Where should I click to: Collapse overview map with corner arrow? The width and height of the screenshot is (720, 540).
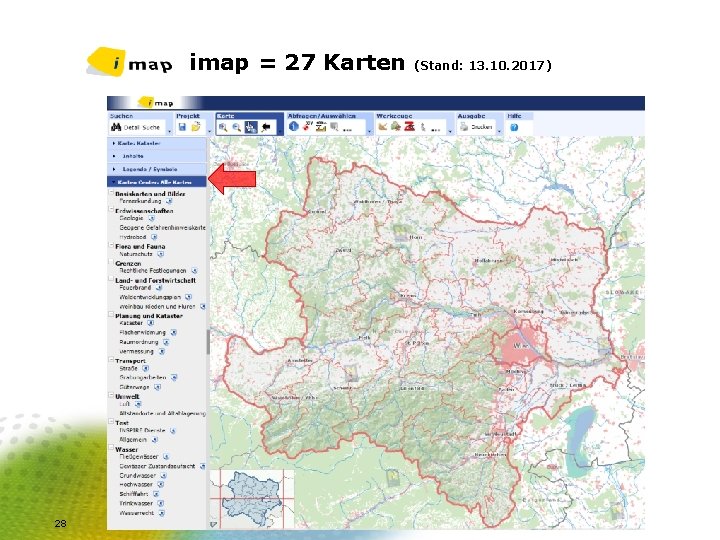[x=214, y=524]
